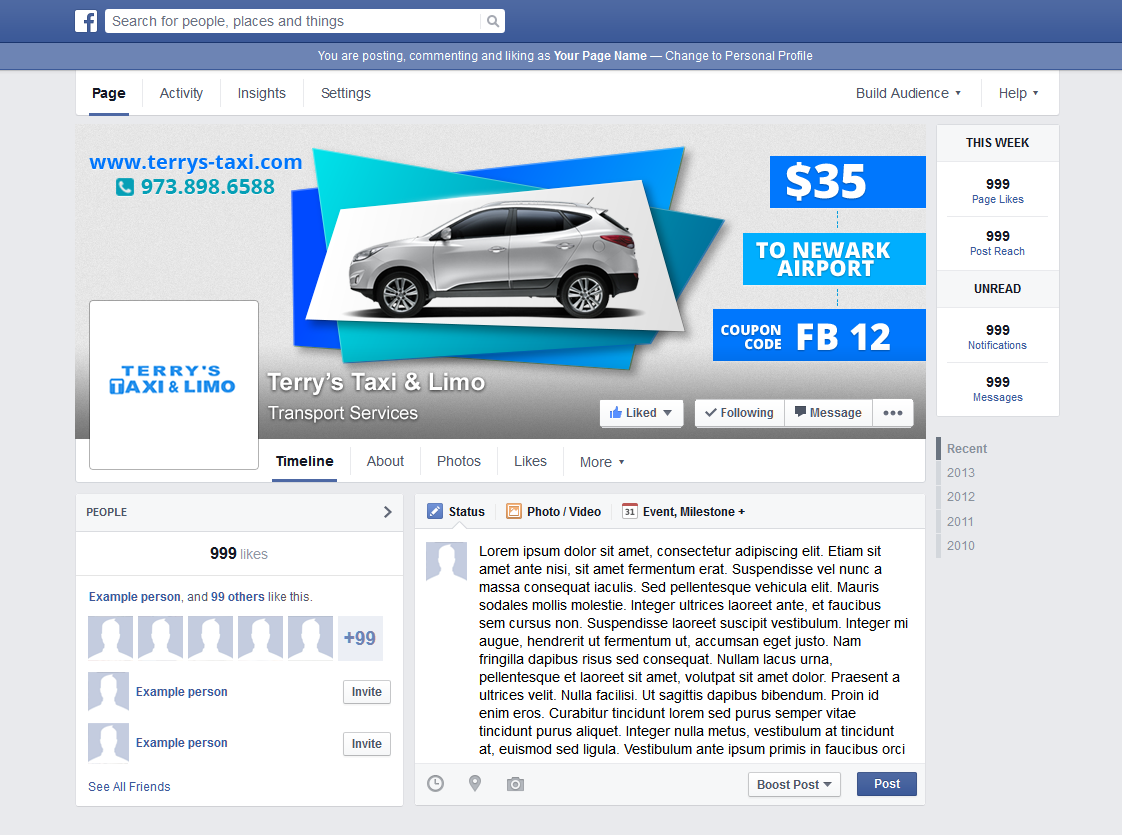
Task: Select Recent on the timeline
Action: tap(967, 449)
